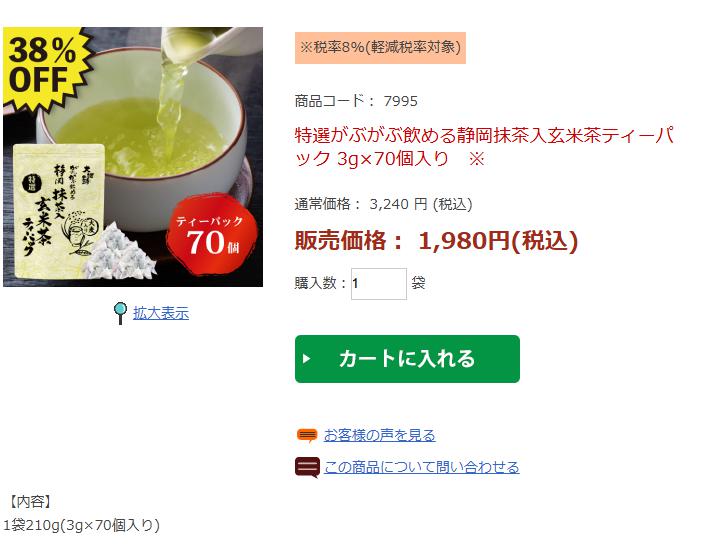
Task: Click the カートに入れる add to cart button
Action: pos(407,359)
